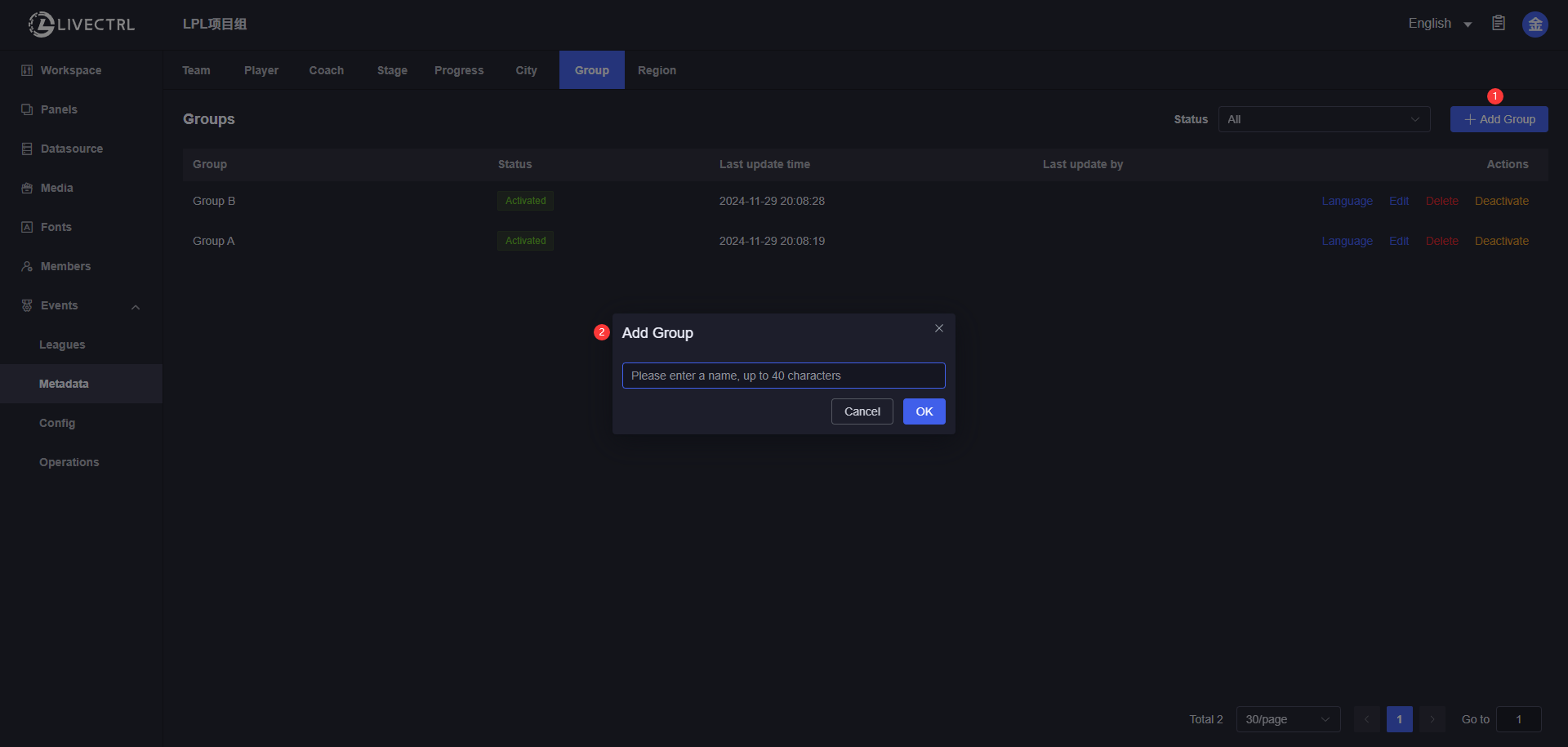Screen dimensions: 1568x747
Task: Close the Add Group dialog
Action: (x=938, y=328)
